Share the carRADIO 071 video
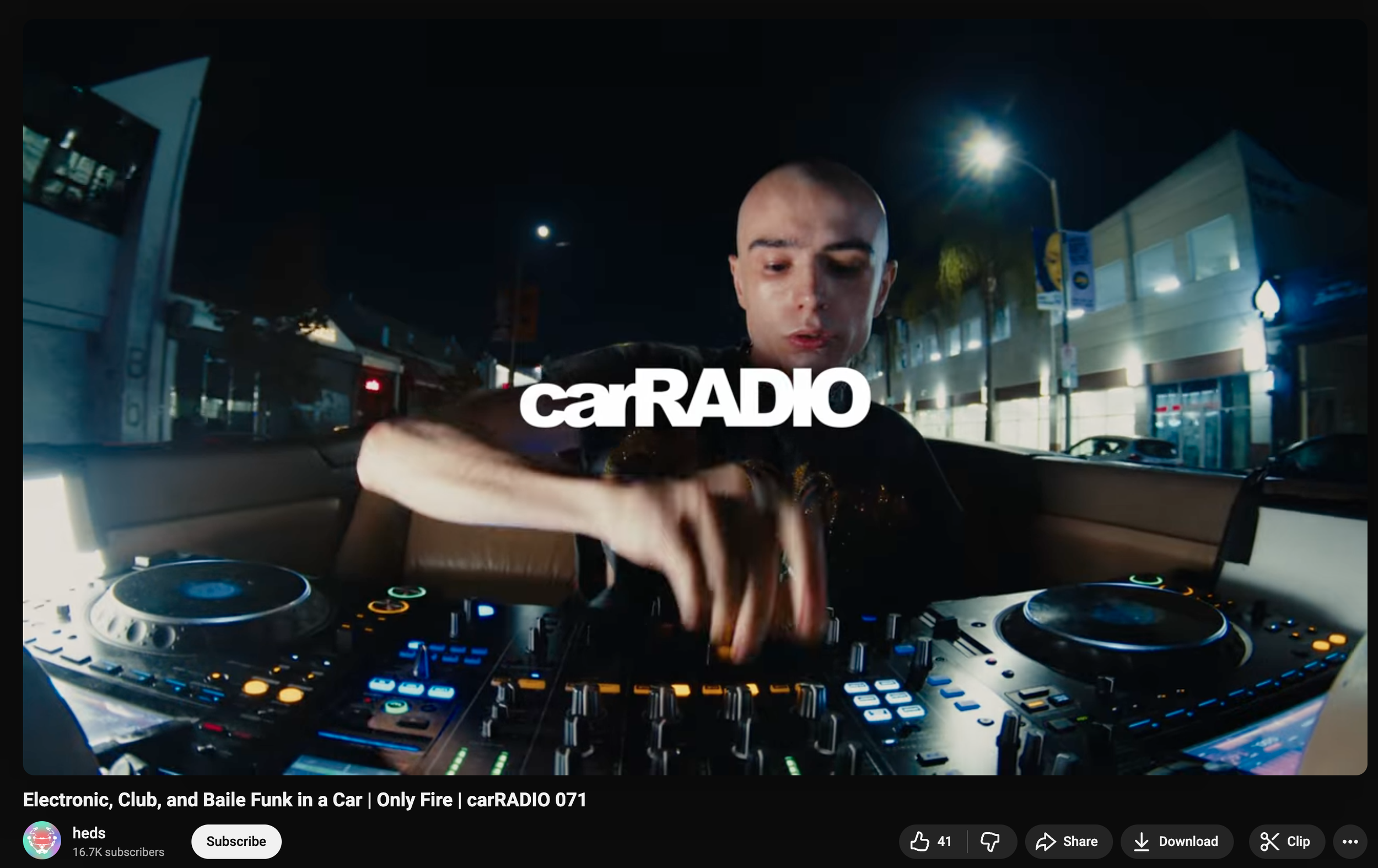Image resolution: width=1378 pixels, height=868 pixels. pyautogui.click(x=1068, y=841)
